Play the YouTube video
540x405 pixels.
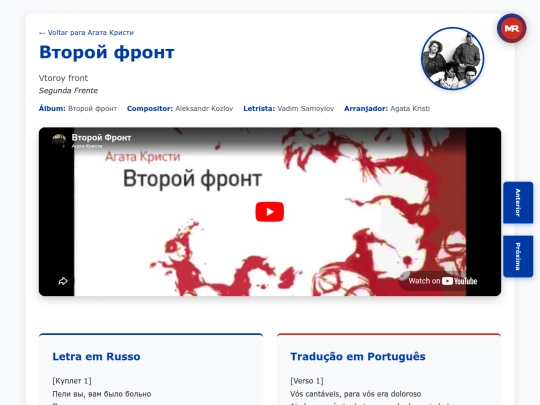[x=270, y=211]
